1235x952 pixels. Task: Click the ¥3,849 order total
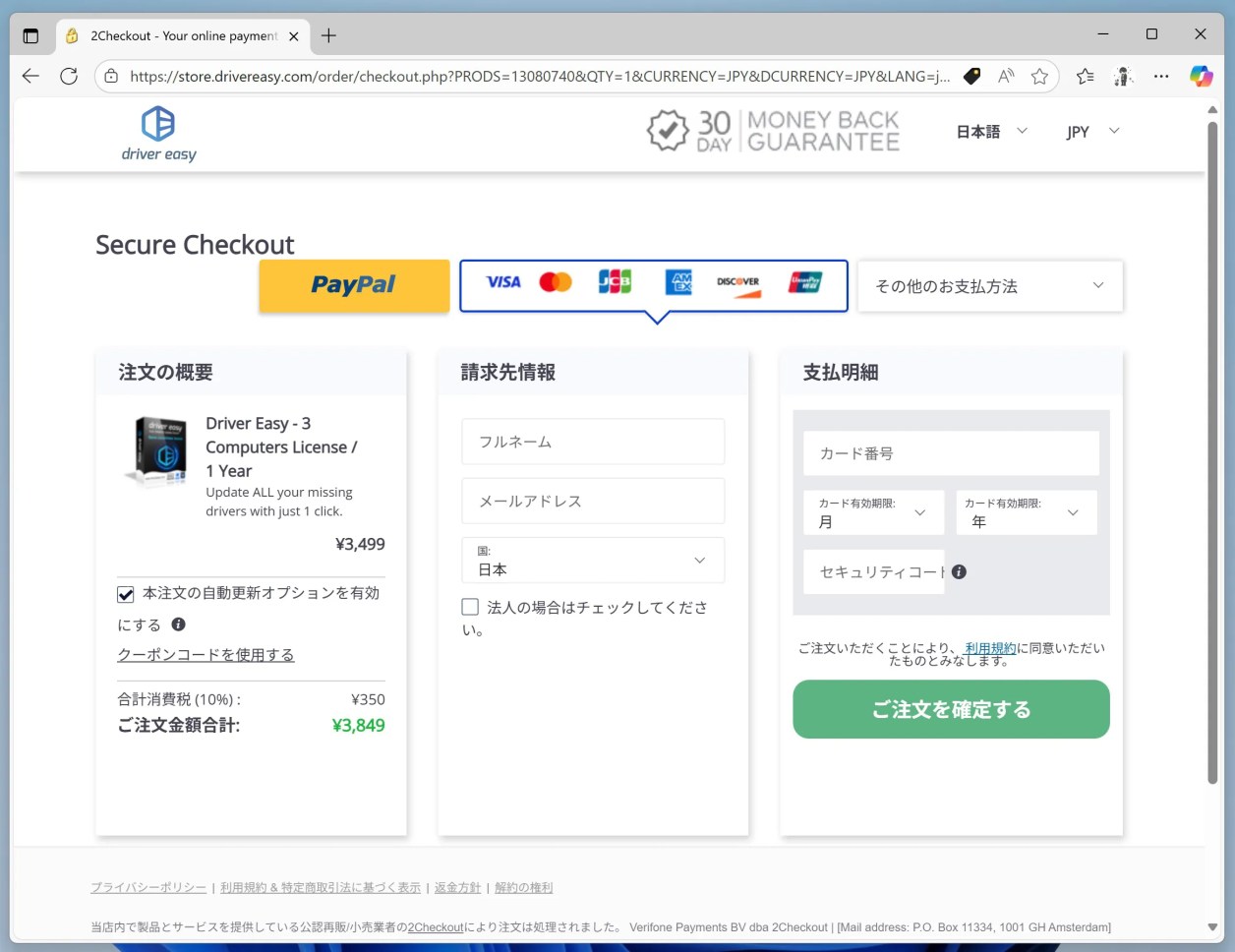pyautogui.click(x=358, y=726)
